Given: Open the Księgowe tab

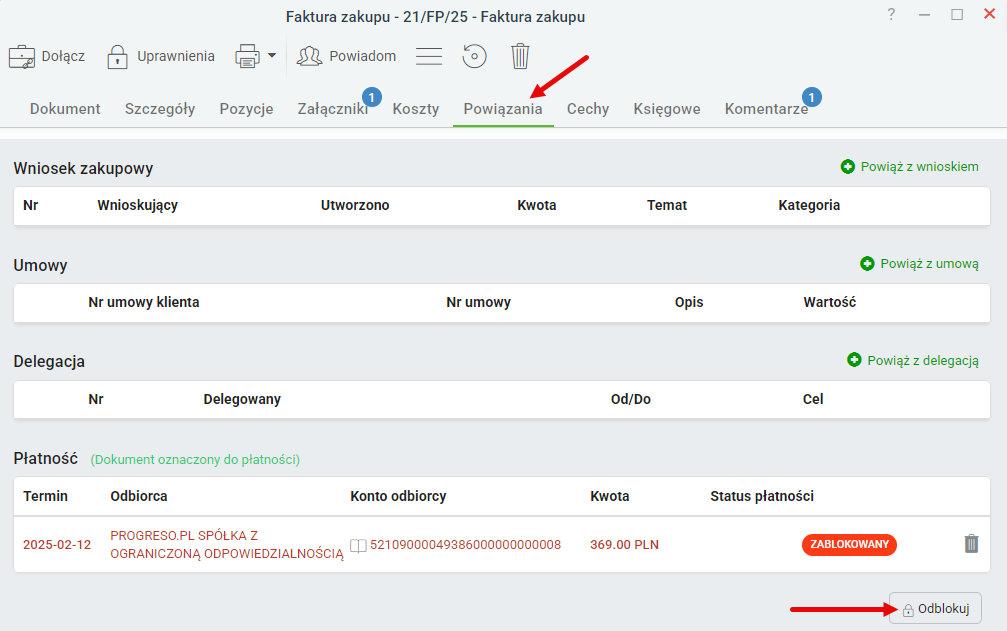Looking at the screenshot, I should (x=667, y=109).
